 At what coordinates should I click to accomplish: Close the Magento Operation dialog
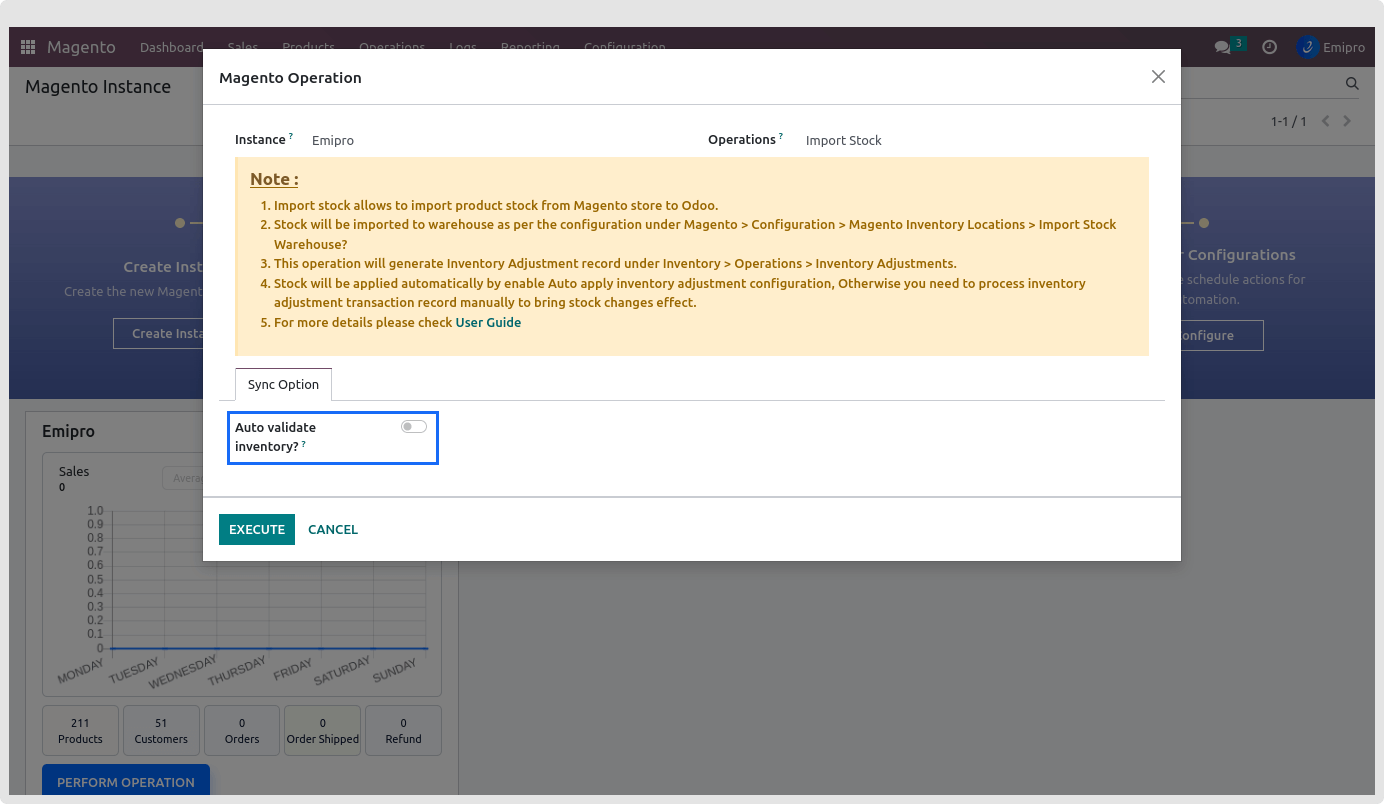point(1158,77)
